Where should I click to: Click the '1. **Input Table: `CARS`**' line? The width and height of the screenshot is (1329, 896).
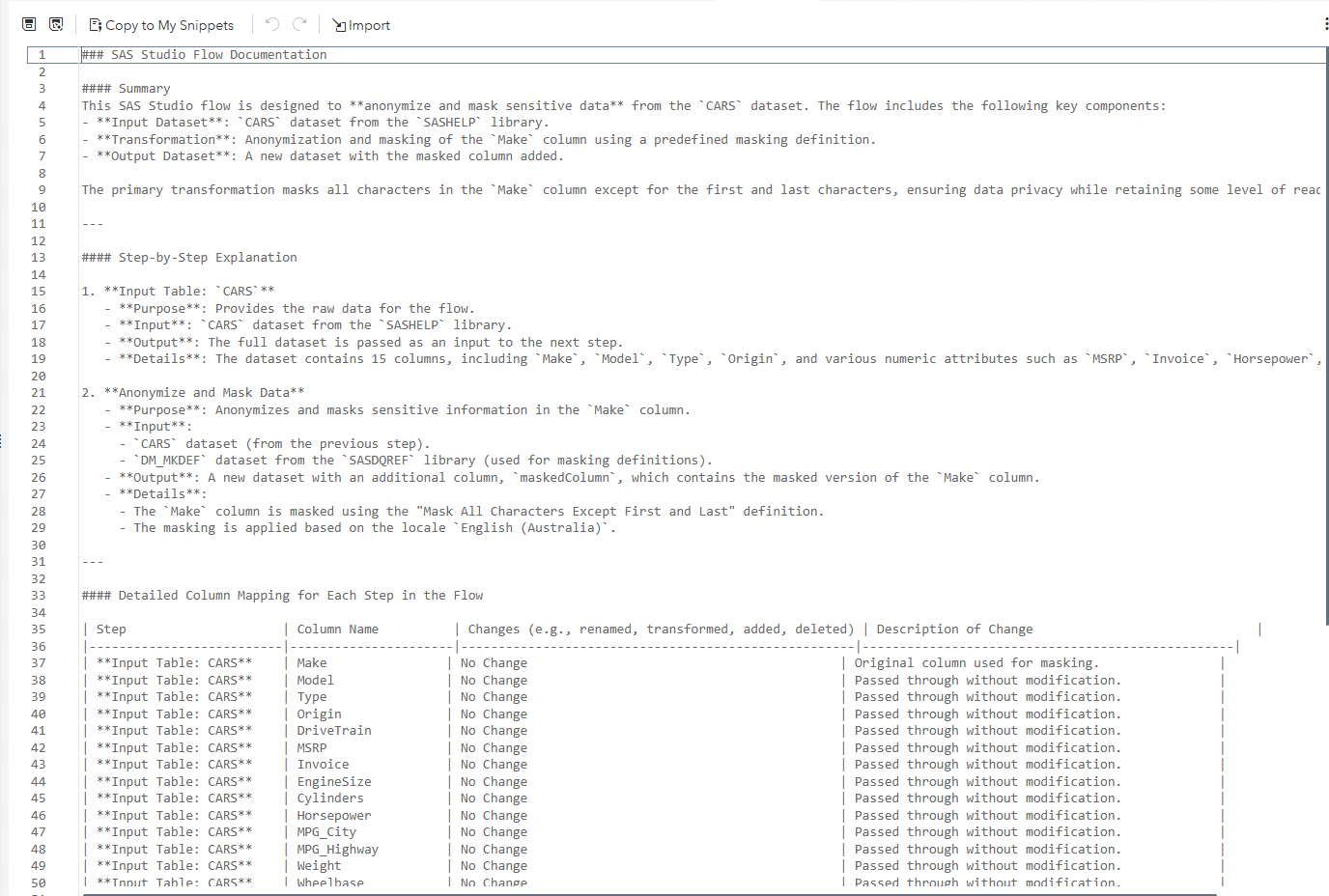(x=178, y=292)
